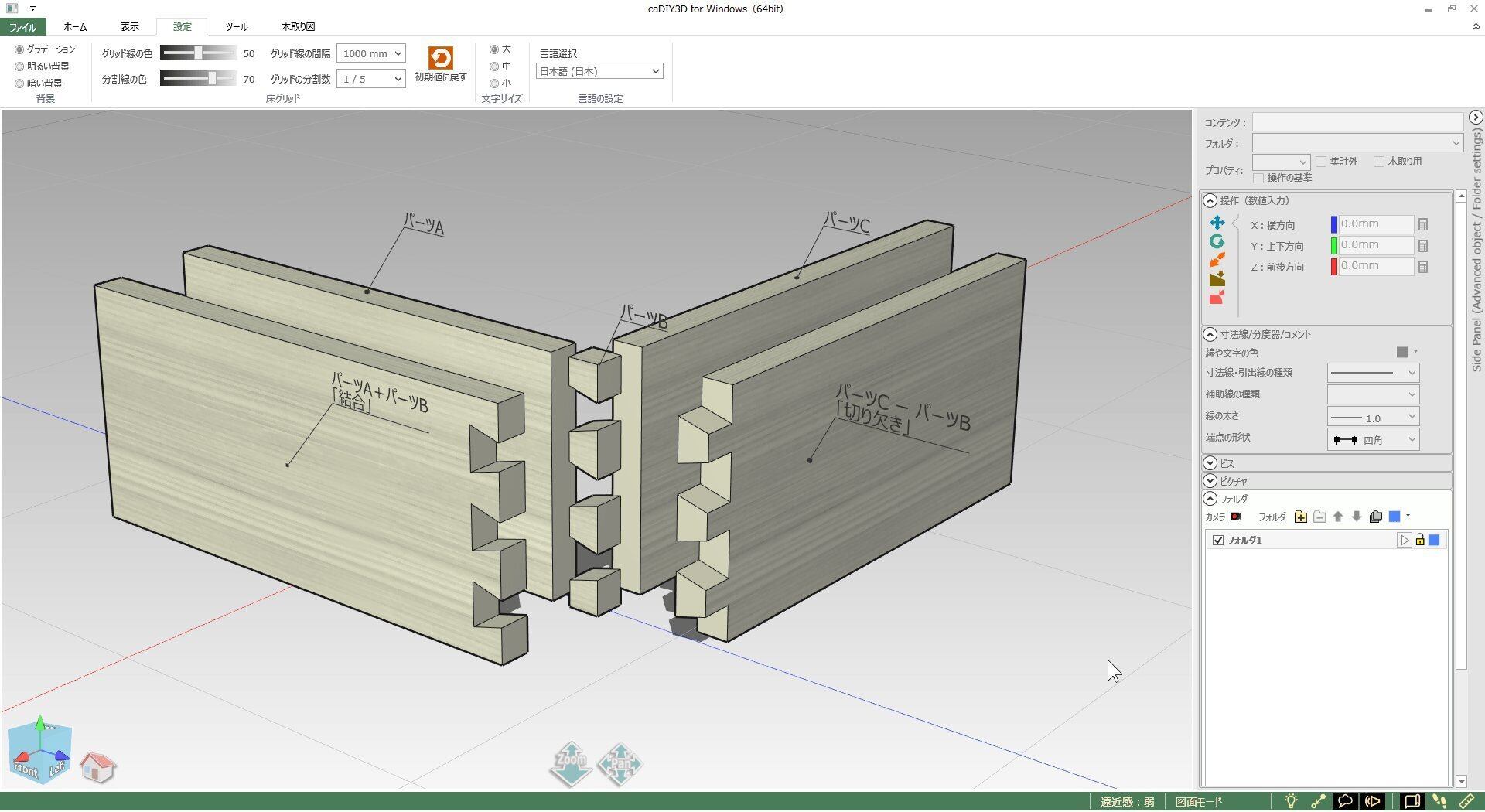
Task: Open the 木取り図 tab
Action: click(298, 26)
